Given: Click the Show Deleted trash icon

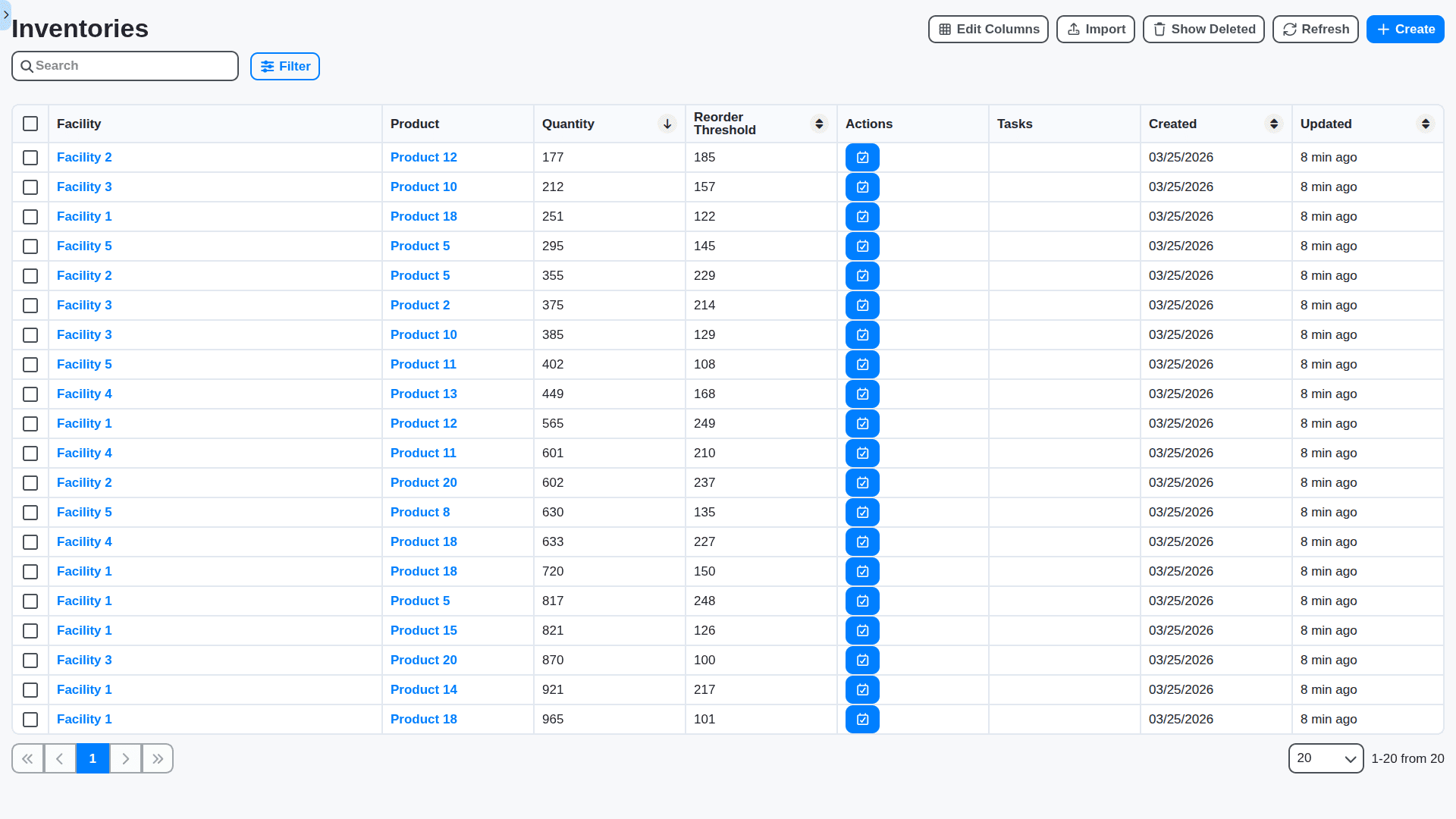Looking at the screenshot, I should 1159,29.
